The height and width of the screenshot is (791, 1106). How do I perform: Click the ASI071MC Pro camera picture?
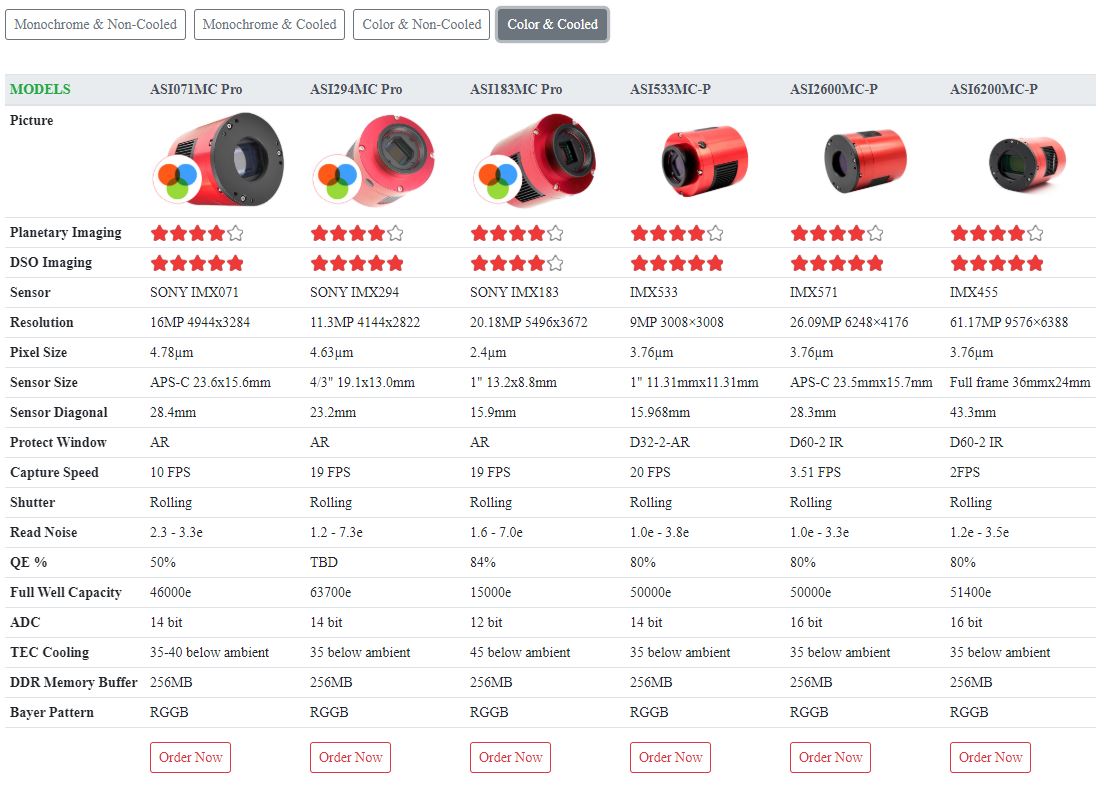pos(219,160)
